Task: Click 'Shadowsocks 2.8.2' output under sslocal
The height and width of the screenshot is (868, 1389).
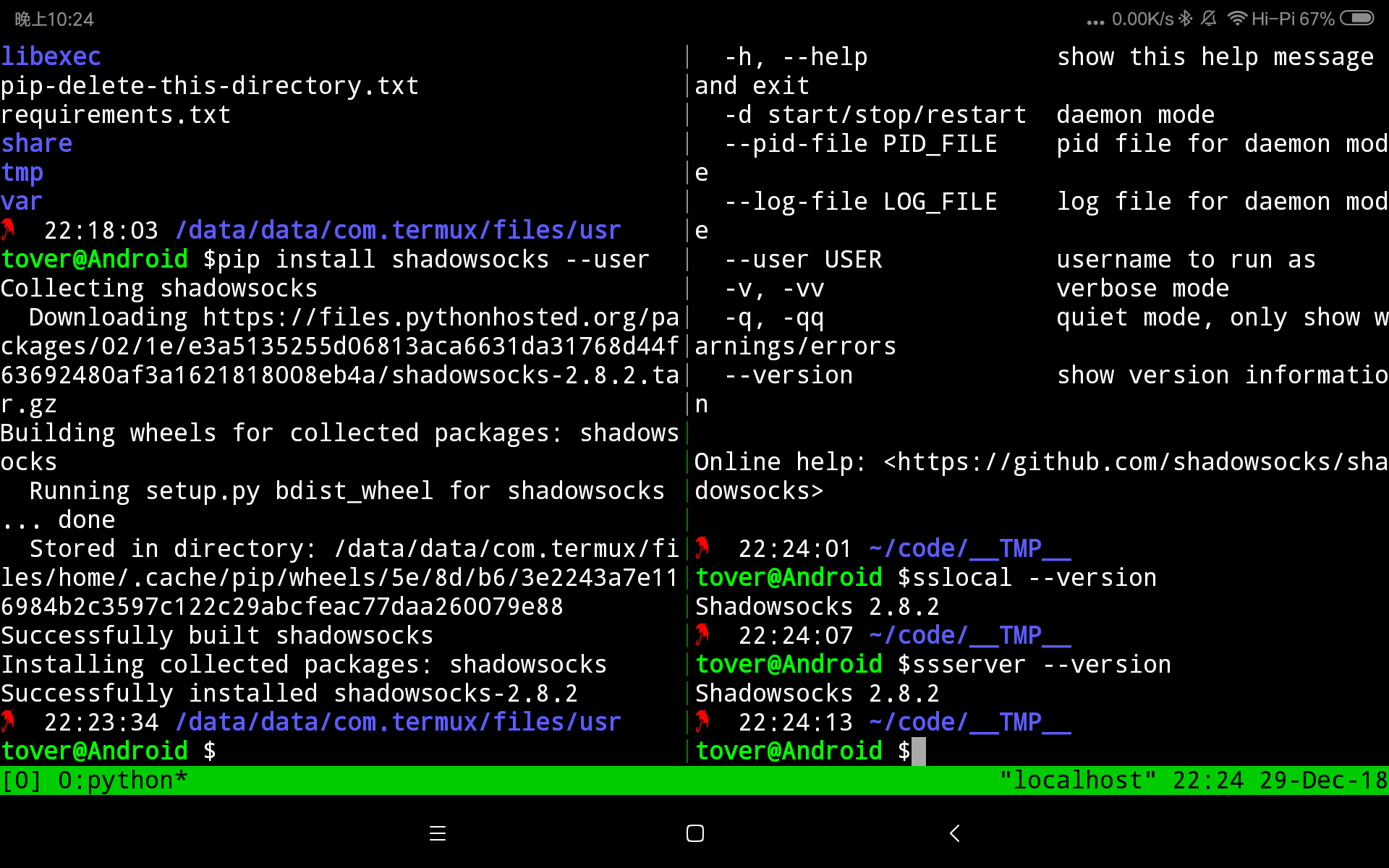Action: pos(817,606)
